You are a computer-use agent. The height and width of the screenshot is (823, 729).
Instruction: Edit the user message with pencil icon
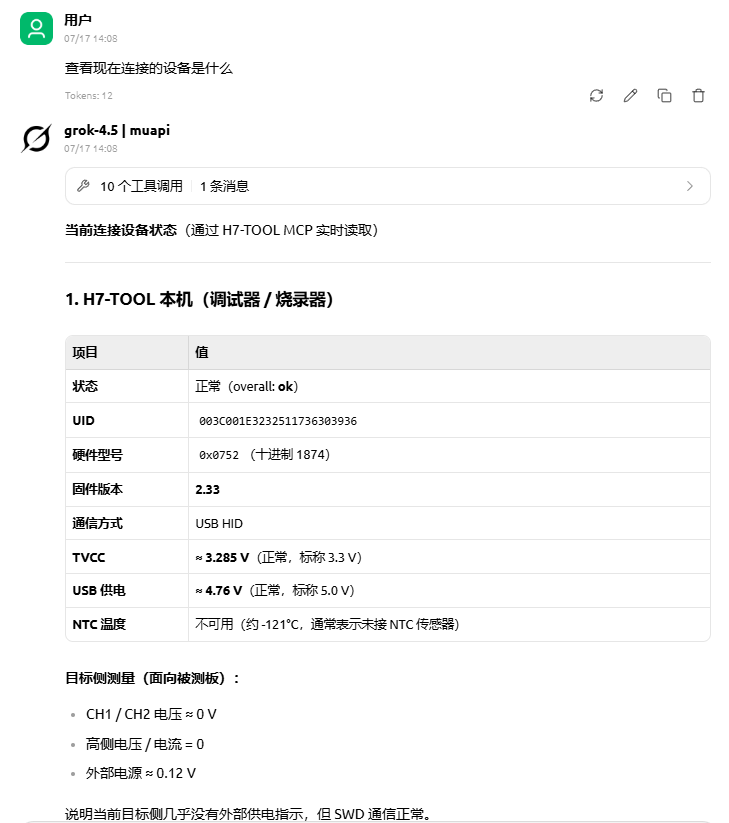click(630, 96)
